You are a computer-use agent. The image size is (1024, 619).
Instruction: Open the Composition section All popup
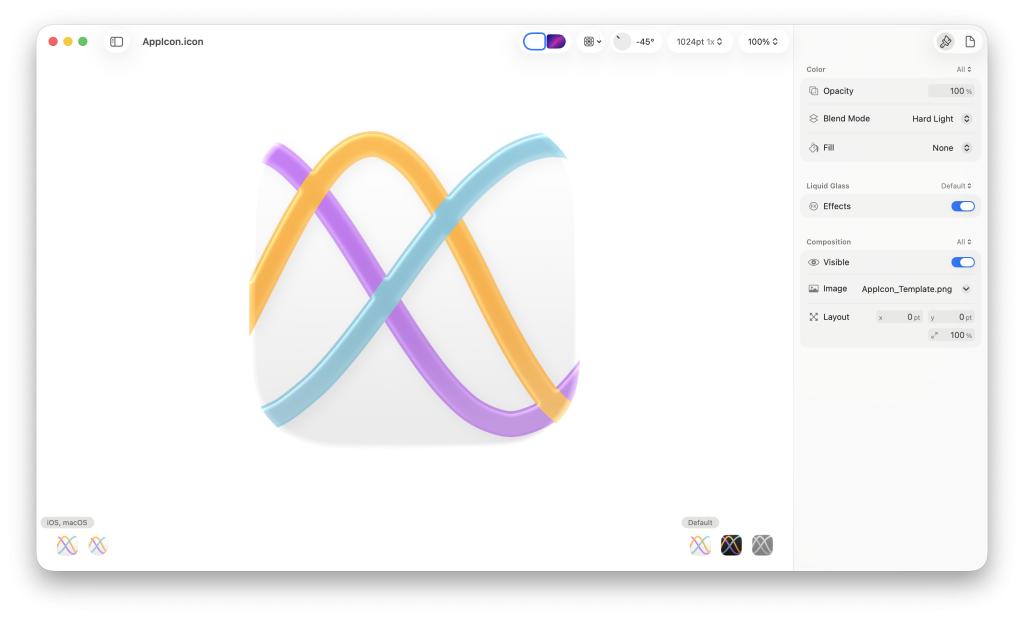(x=964, y=242)
